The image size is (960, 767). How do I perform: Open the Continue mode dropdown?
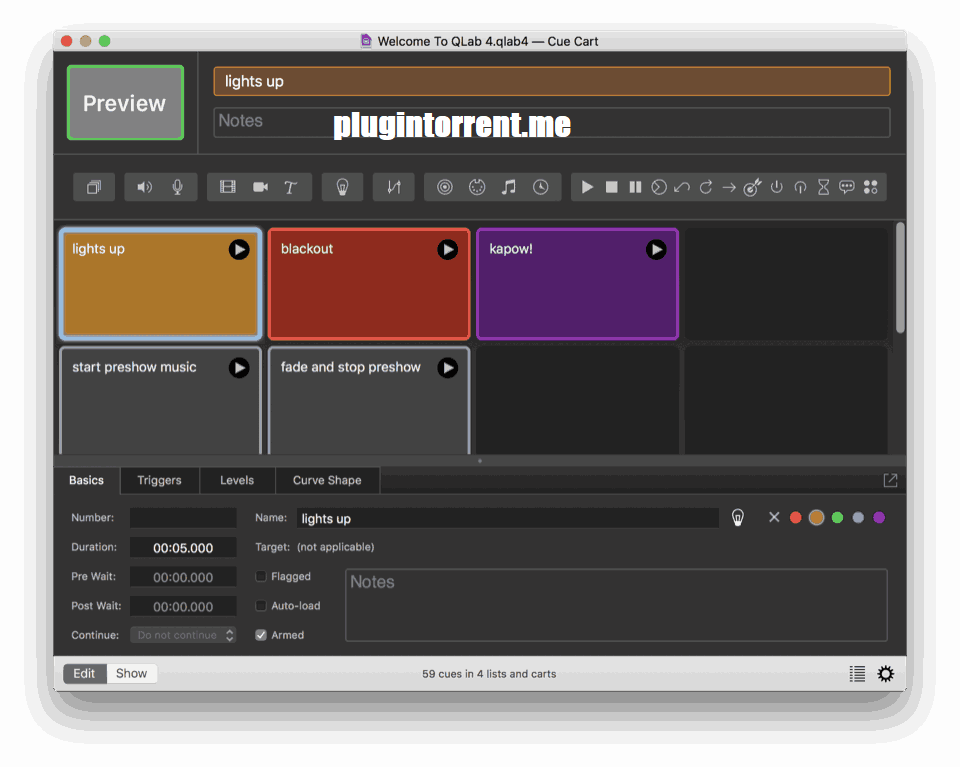pos(183,635)
